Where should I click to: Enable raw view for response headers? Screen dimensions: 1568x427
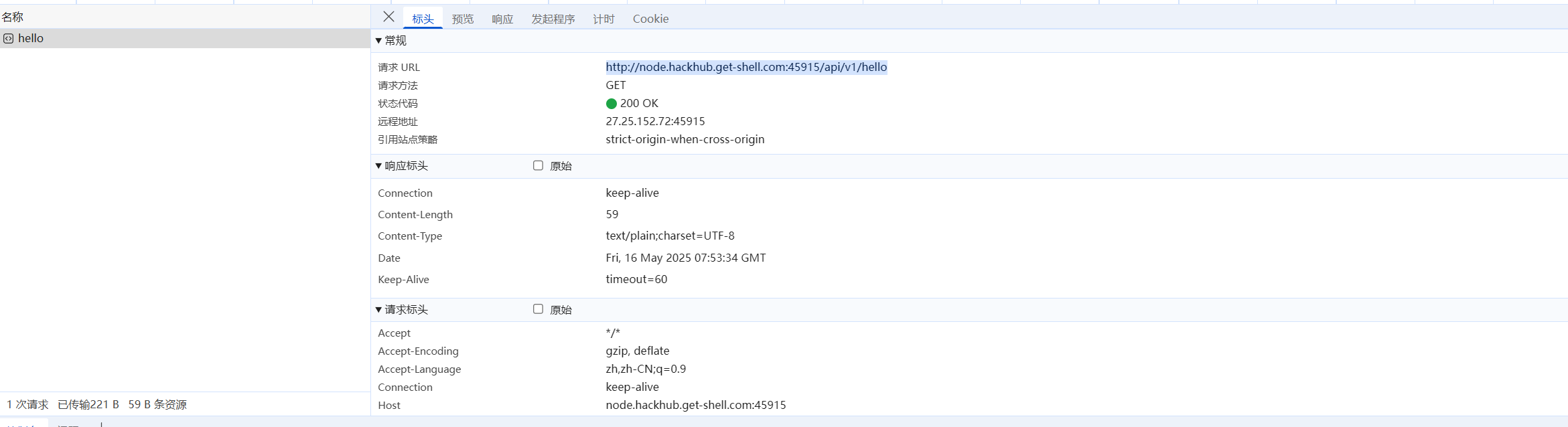click(538, 165)
